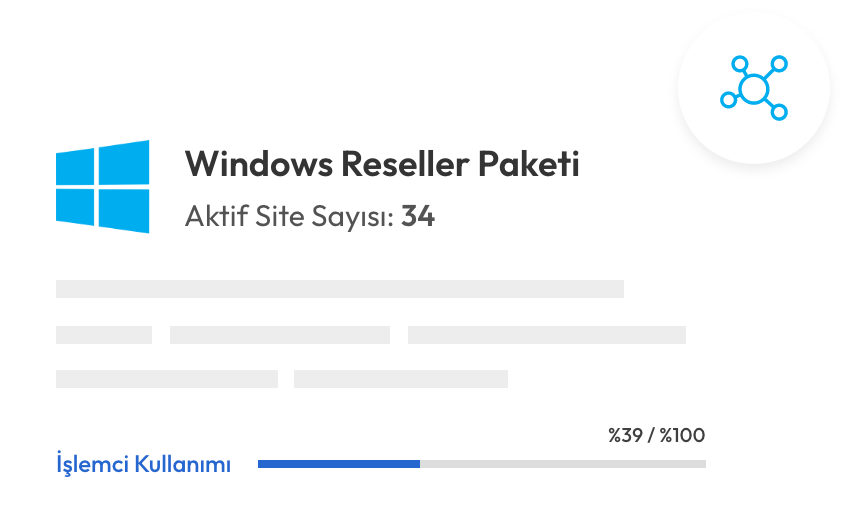The width and height of the screenshot is (848, 524).
Task: Click the gray unfilled part of the CPU usage bar
Action: (563, 464)
